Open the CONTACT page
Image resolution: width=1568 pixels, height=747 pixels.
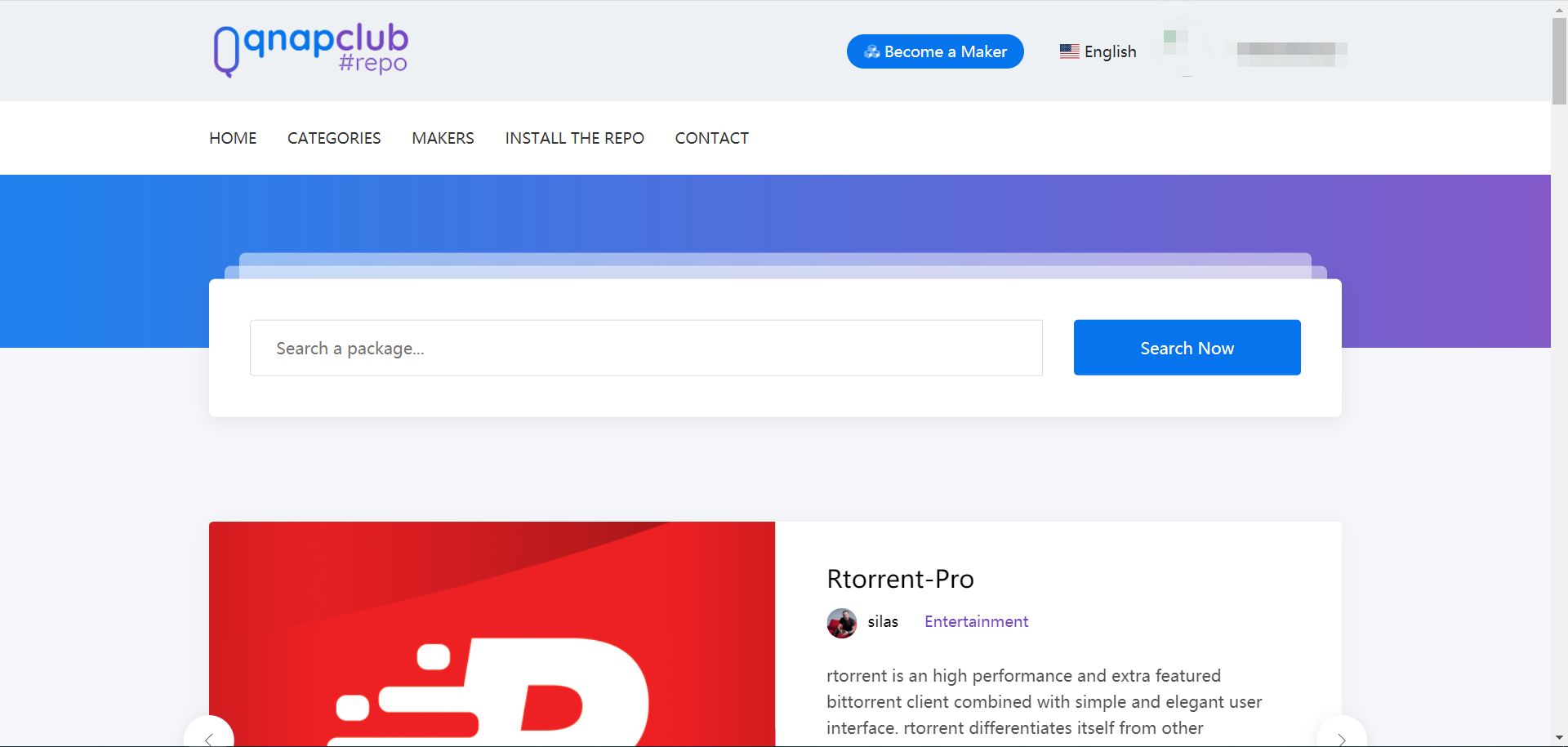(x=711, y=138)
